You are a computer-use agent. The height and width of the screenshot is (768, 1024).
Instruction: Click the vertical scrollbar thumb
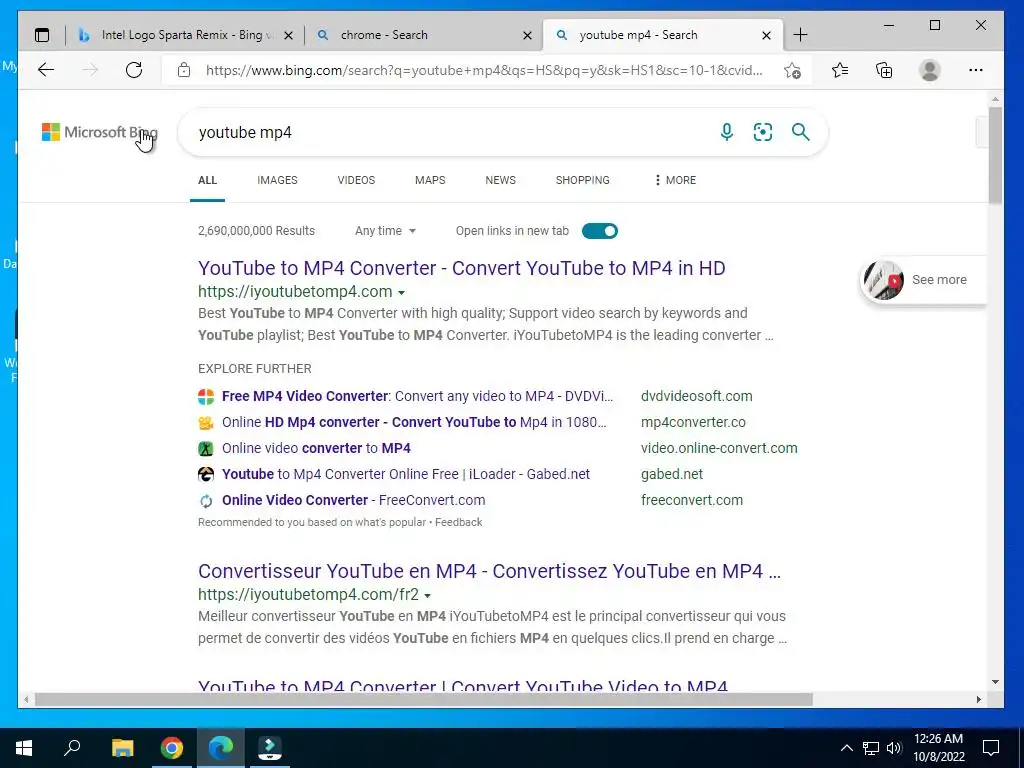[x=995, y=155]
